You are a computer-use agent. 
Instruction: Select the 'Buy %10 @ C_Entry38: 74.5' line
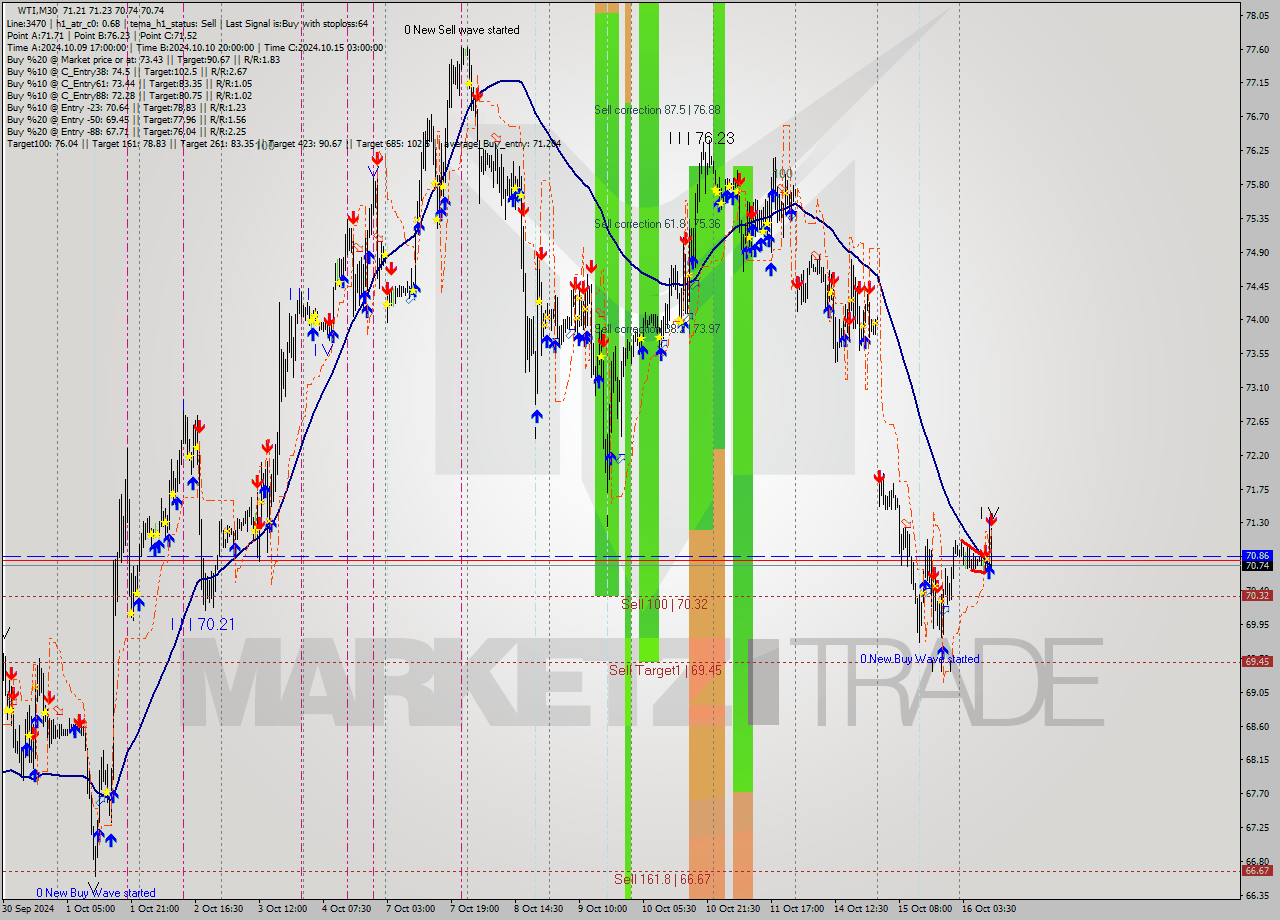[126, 71]
